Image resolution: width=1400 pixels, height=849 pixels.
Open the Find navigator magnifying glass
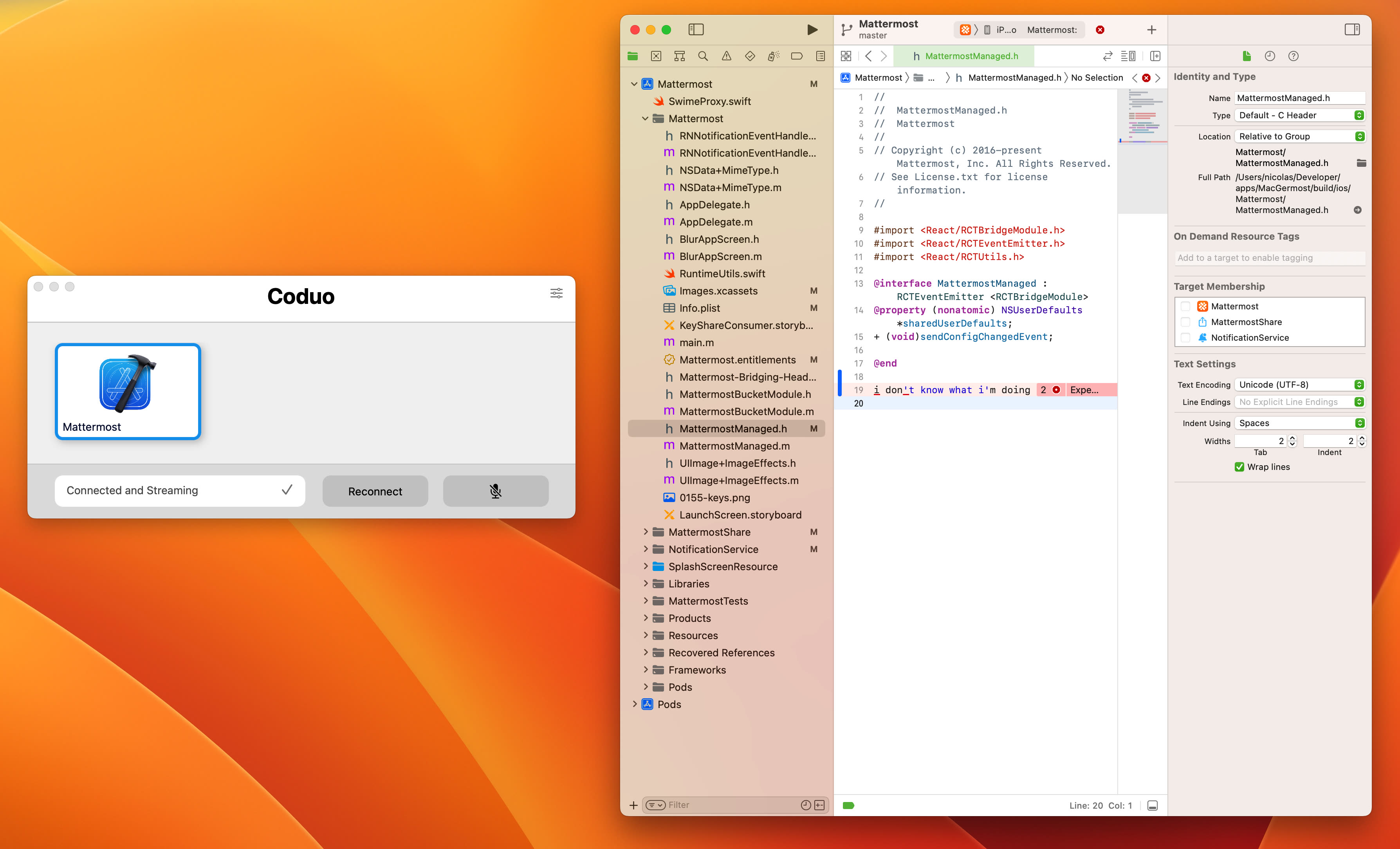coord(703,56)
